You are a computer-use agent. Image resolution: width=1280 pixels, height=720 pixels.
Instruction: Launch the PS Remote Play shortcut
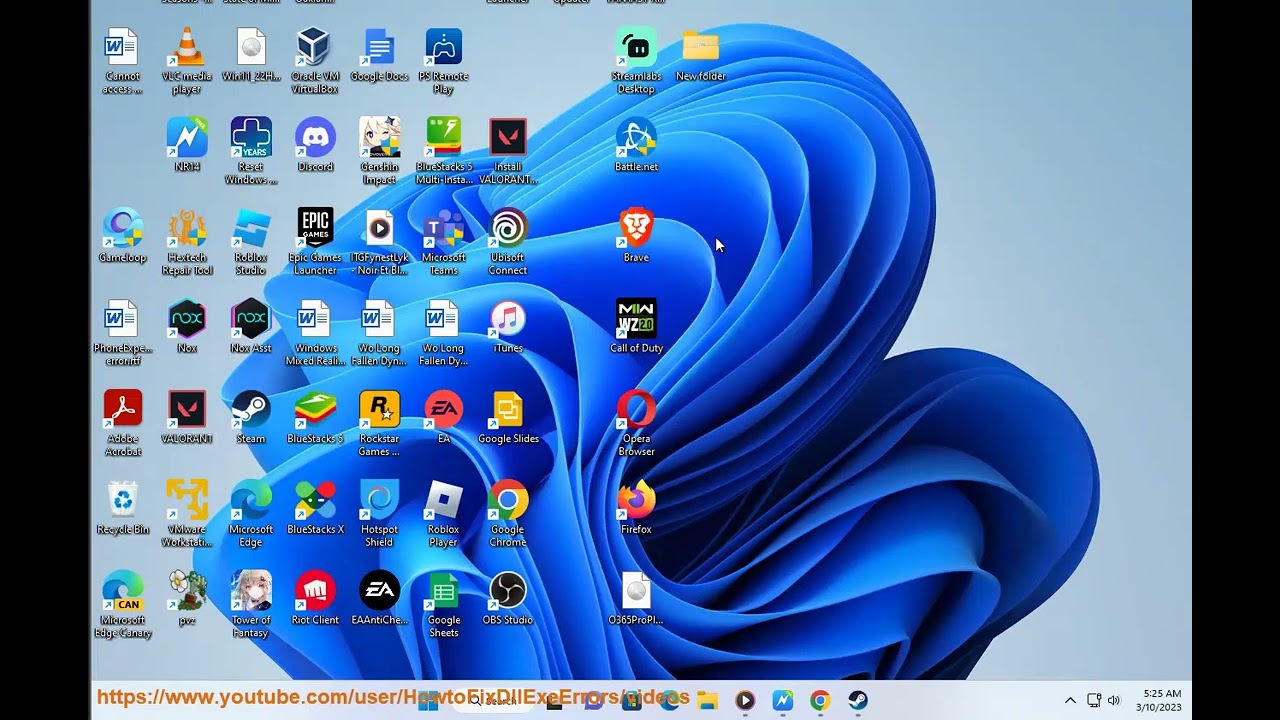[443, 61]
